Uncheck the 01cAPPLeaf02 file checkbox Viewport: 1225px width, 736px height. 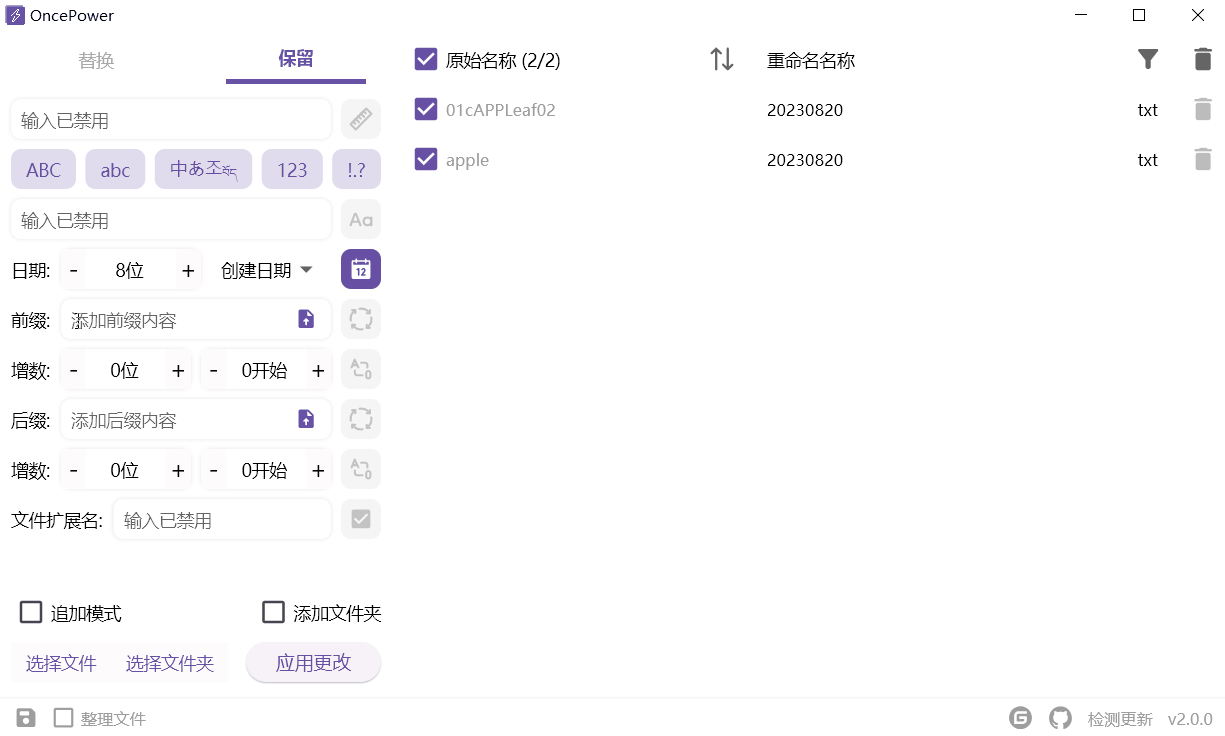(426, 110)
